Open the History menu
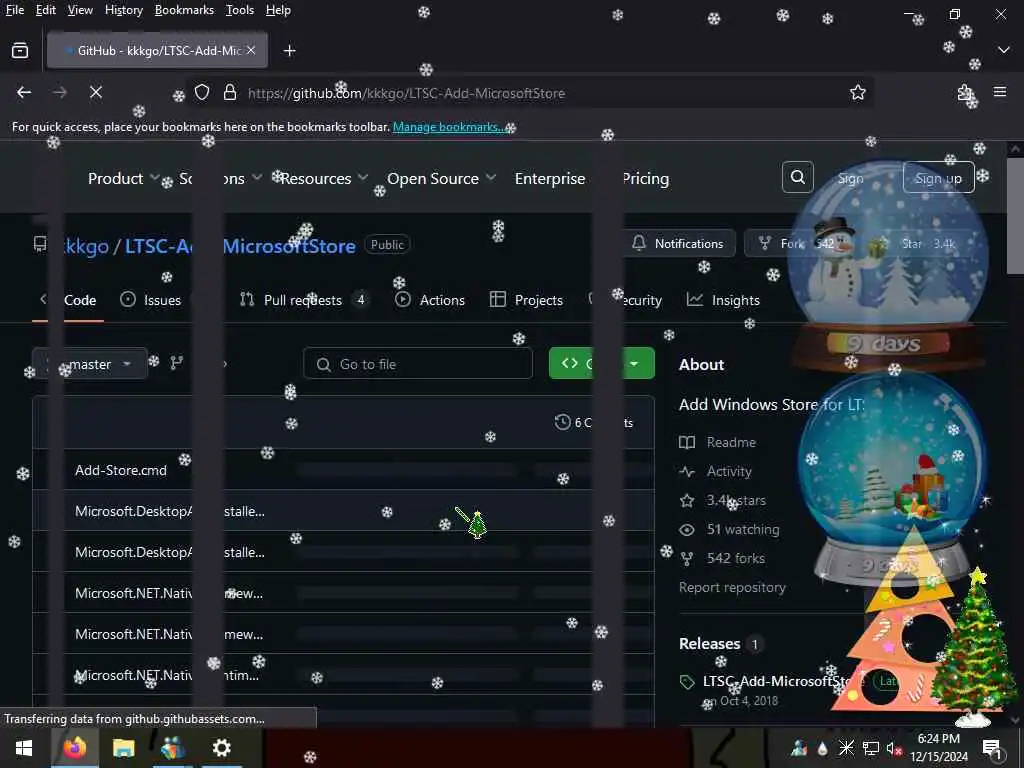Screen dimensions: 1024x768 [123, 10]
